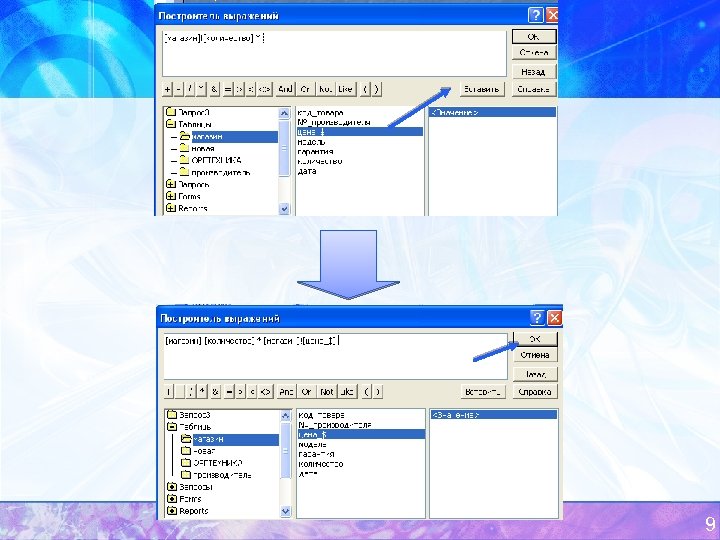Click the Not operator button in the upper dialog
Image resolution: width=720 pixels, height=540 pixels.
tap(325, 89)
